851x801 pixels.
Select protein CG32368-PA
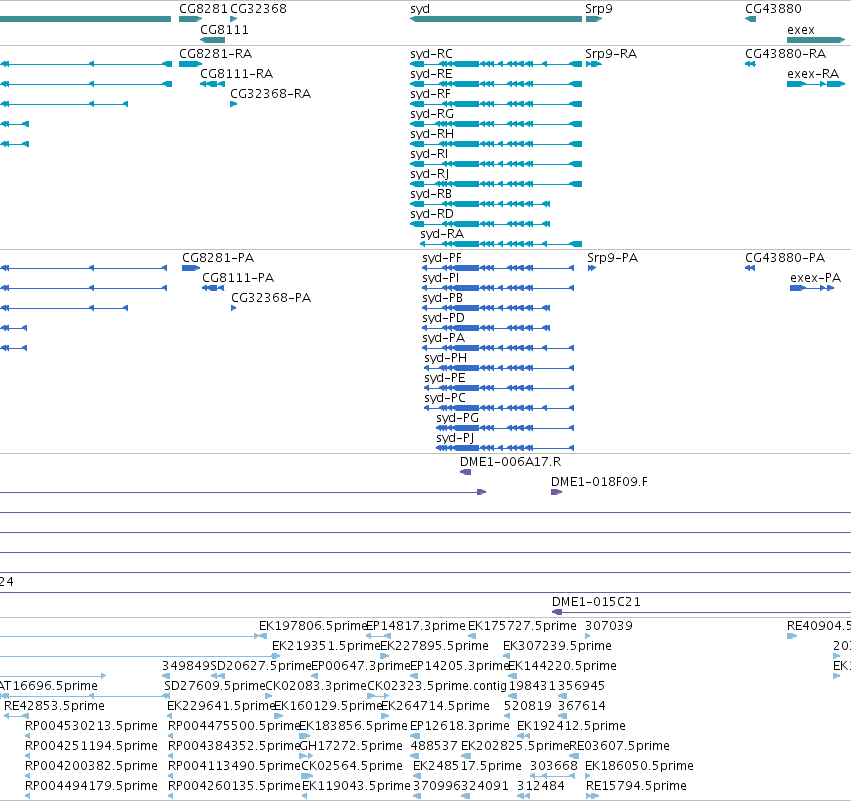click(271, 298)
